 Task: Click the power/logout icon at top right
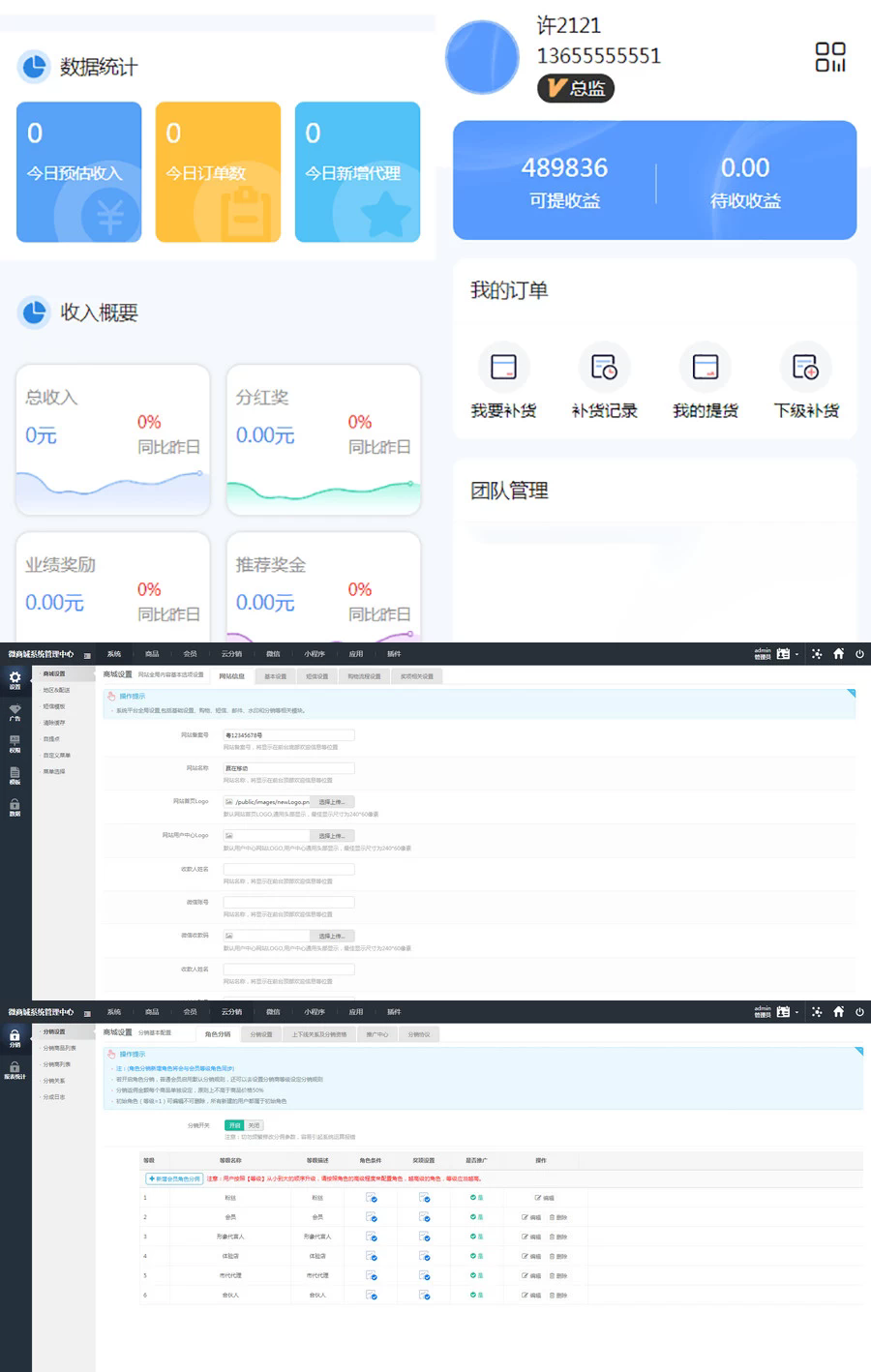[x=859, y=653]
